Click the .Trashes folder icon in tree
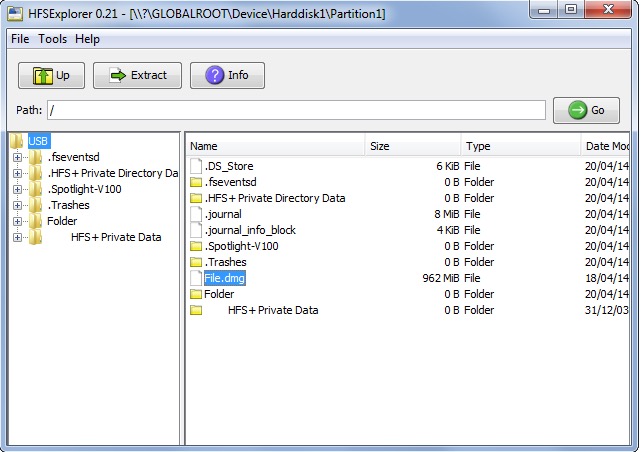This screenshot has width=643, height=452. pos(36,205)
